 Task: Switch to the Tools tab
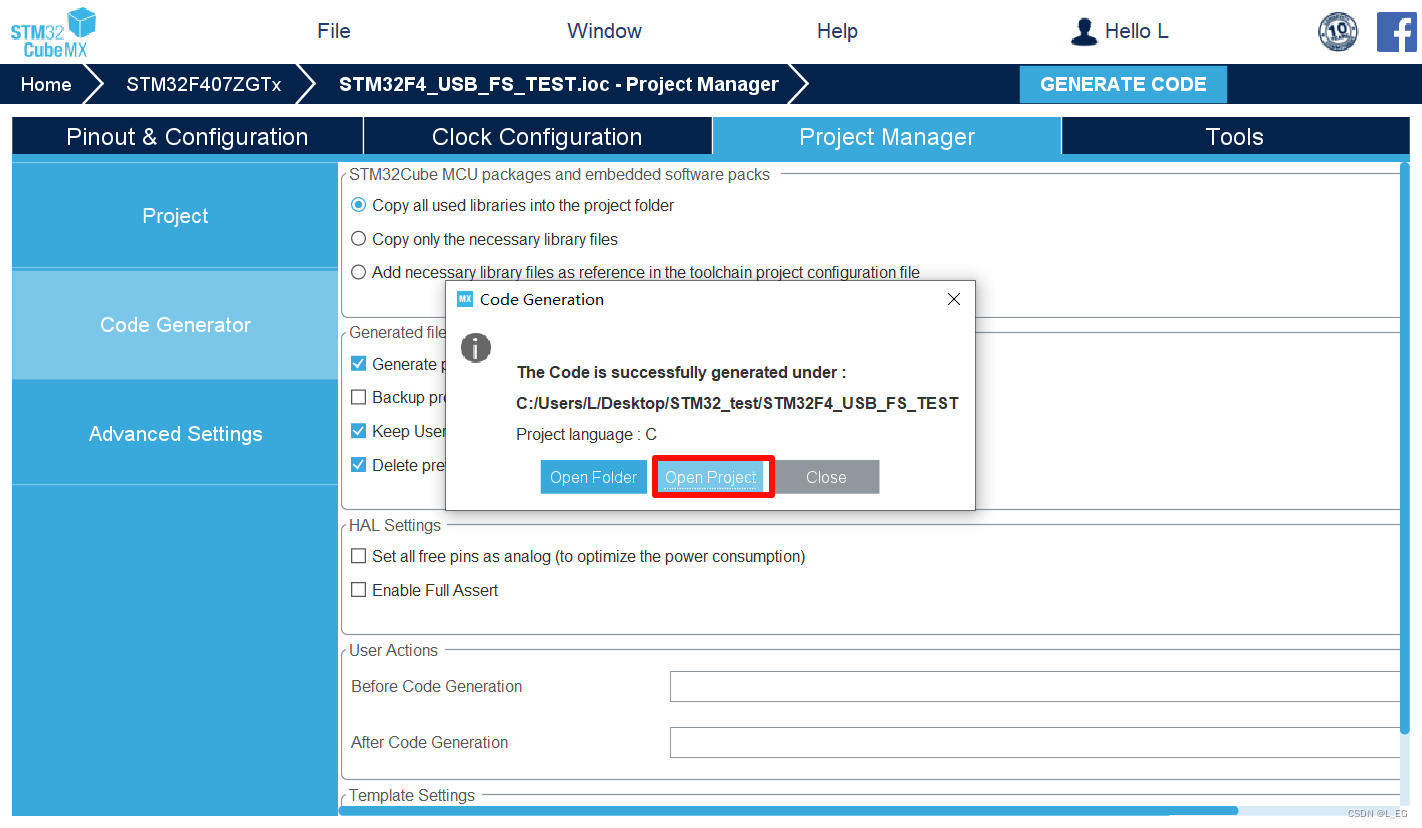1235,137
